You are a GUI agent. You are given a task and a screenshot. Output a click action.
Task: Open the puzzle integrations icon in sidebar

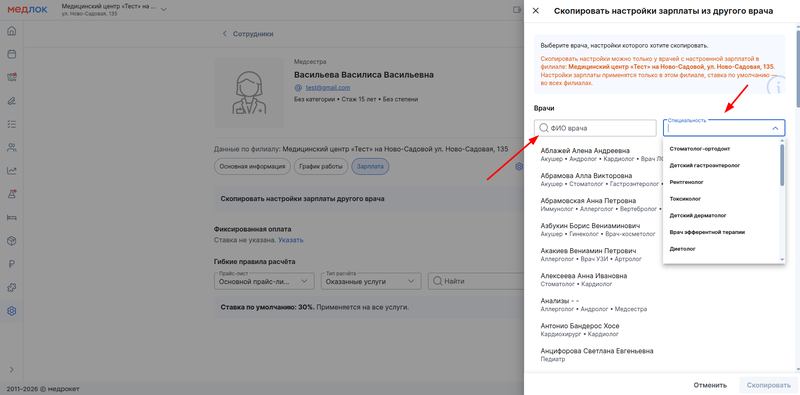click(x=12, y=287)
